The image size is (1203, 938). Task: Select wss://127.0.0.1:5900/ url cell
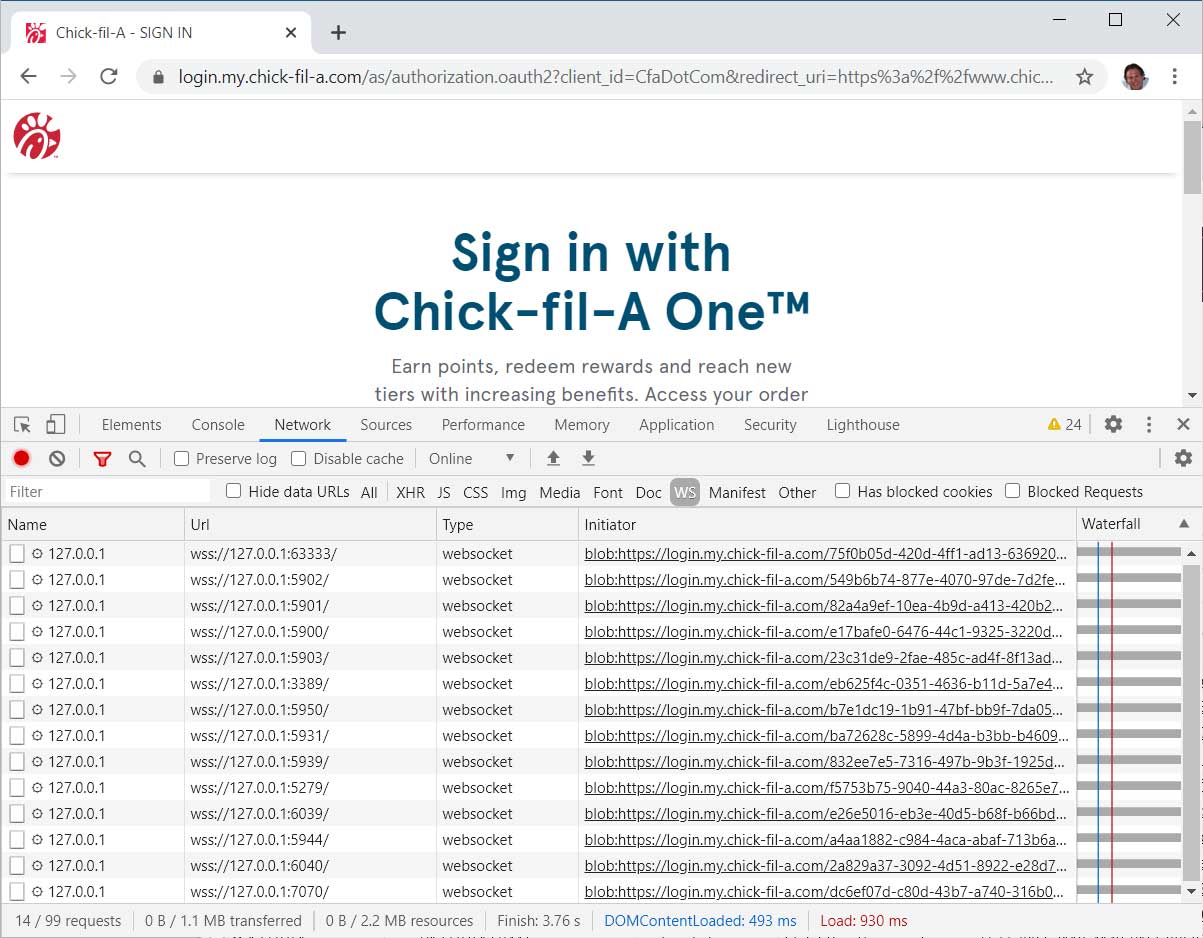coord(311,631)
